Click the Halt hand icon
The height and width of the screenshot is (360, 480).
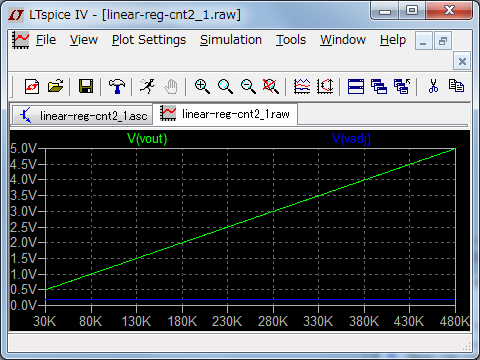tap(171, 87)
